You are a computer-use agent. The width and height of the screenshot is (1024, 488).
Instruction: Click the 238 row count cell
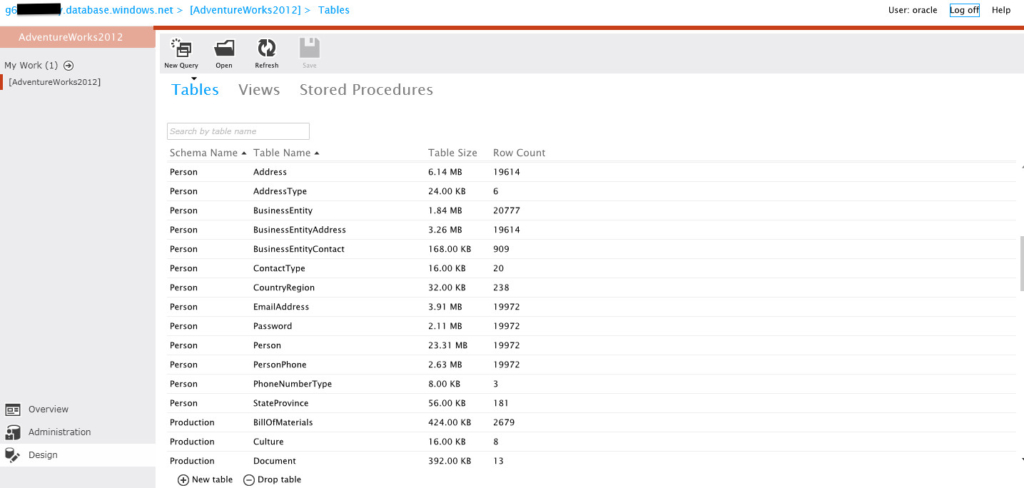(502, 287)
